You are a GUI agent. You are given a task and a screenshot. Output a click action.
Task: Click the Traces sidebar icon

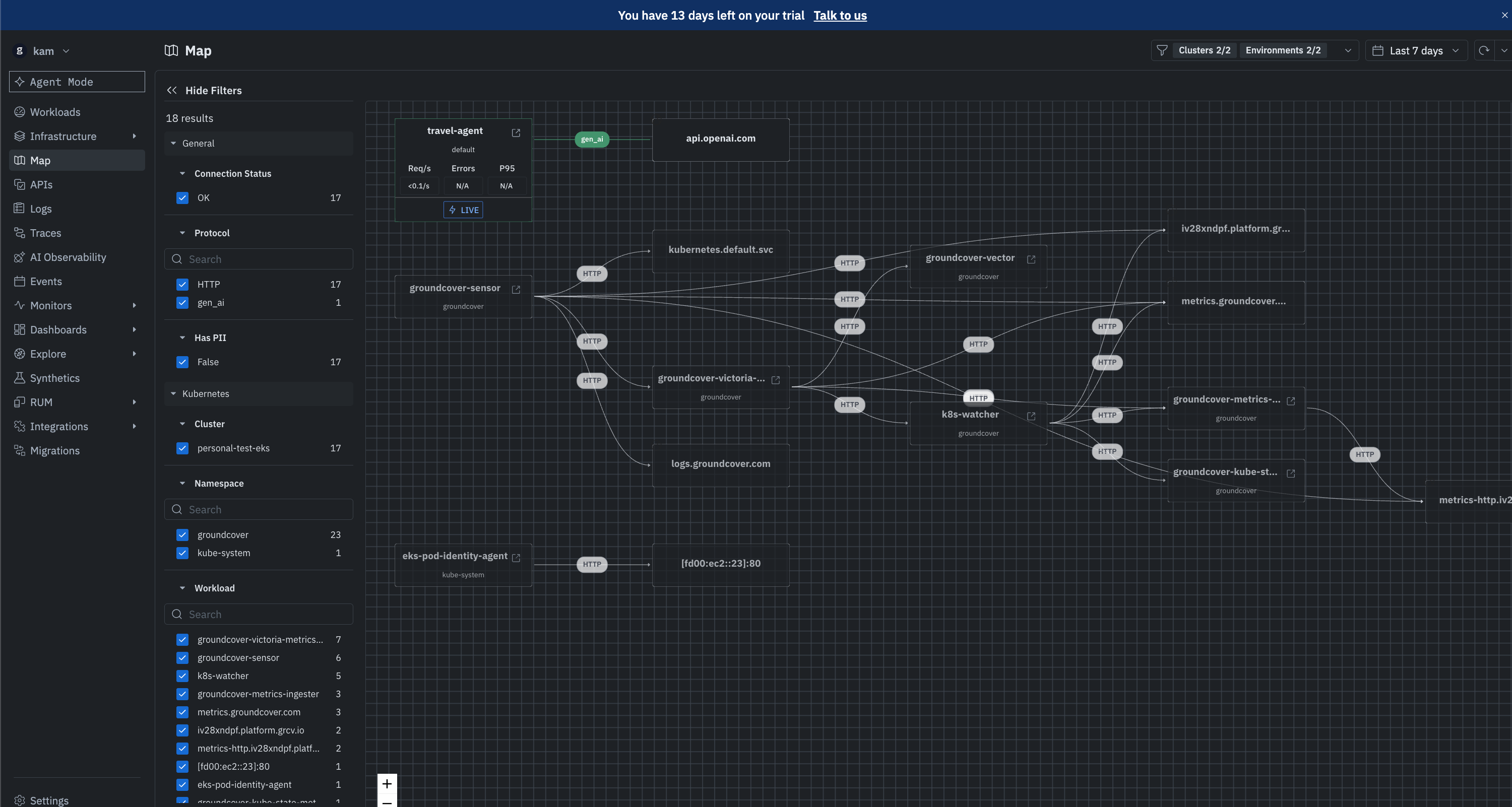click(x=19, y=233)
